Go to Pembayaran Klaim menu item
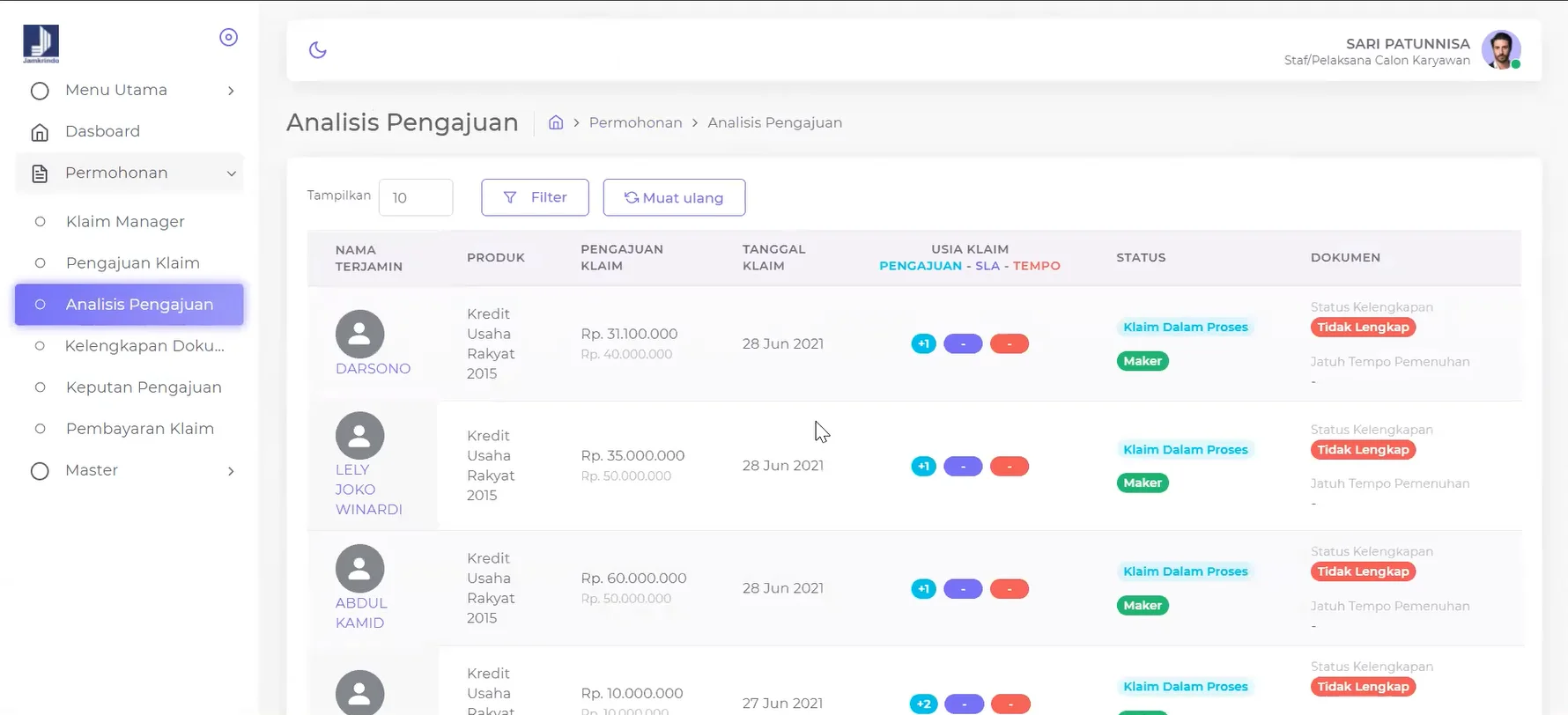Image resolution: width=1568 pixels, height=715 pixels. [x=139, y=429]
